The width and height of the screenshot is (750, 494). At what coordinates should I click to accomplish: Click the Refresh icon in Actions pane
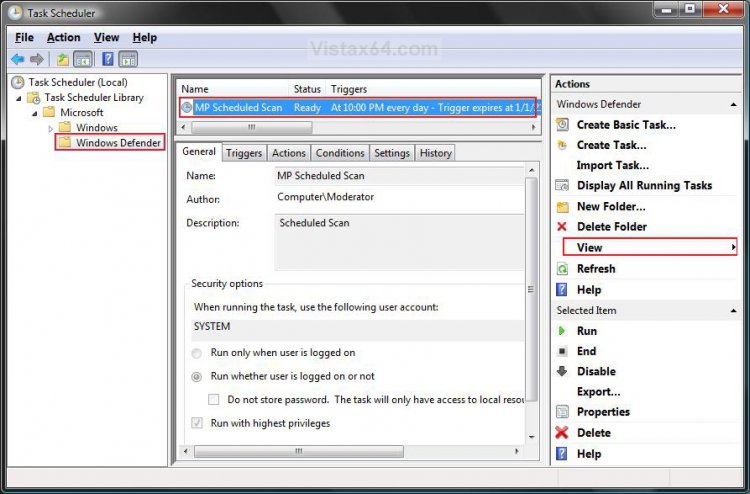(562, 269)
